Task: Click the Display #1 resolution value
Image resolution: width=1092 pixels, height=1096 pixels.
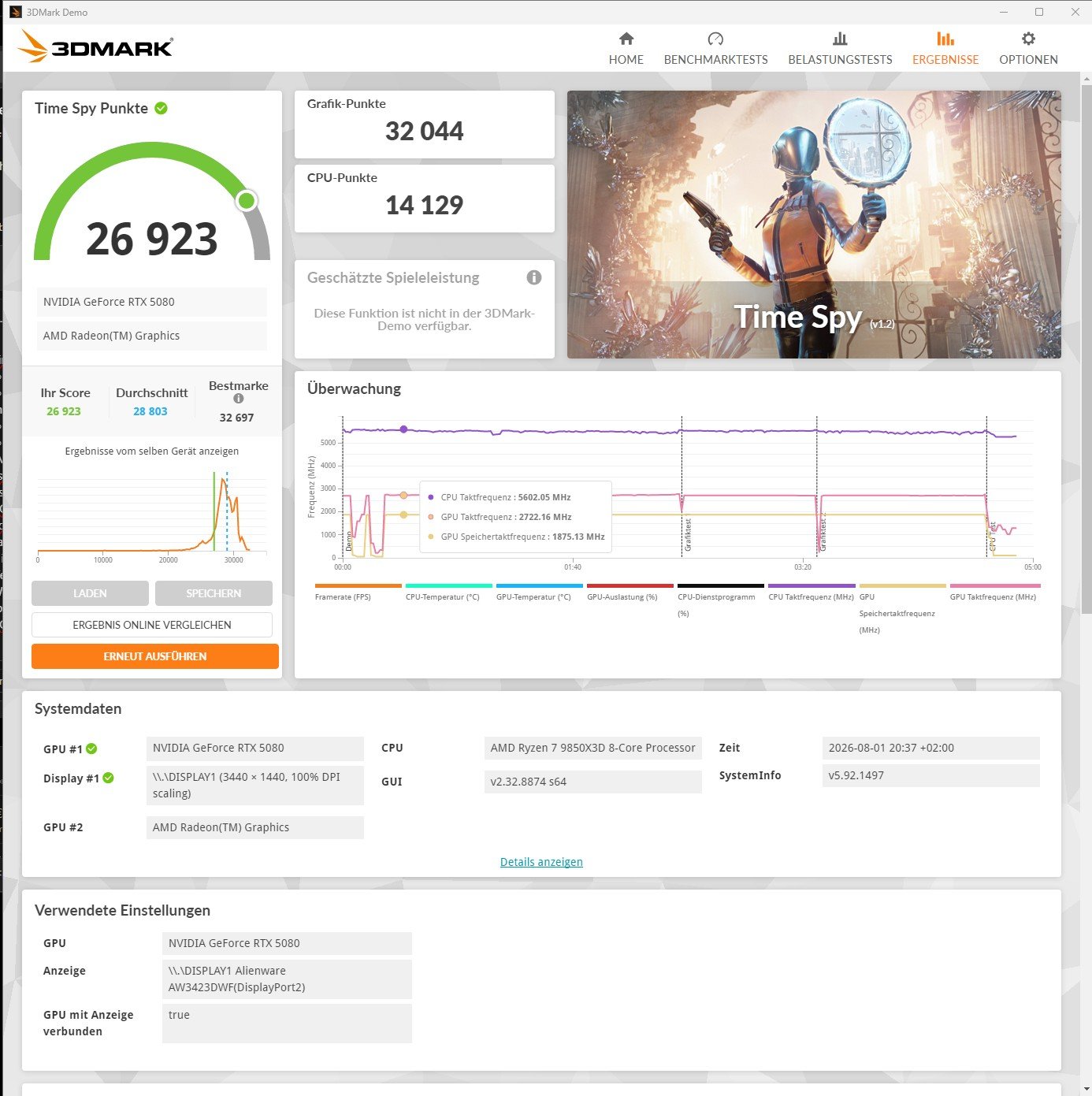Action: tap(255, 786)
